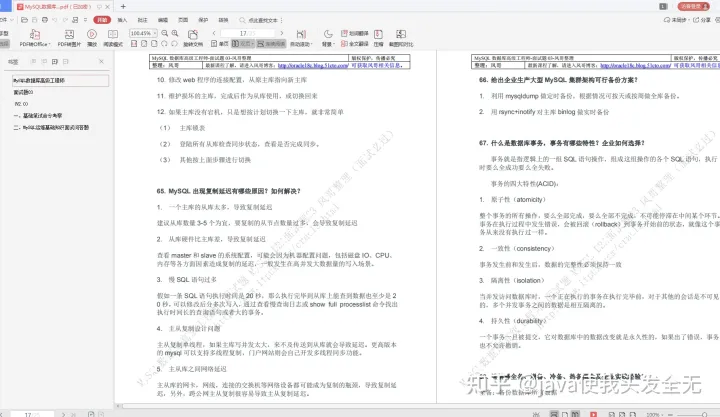Viewport: 720px width, 417px height.
Task: Click the search magnifier icon in menu row
Action: coord(242,20)
